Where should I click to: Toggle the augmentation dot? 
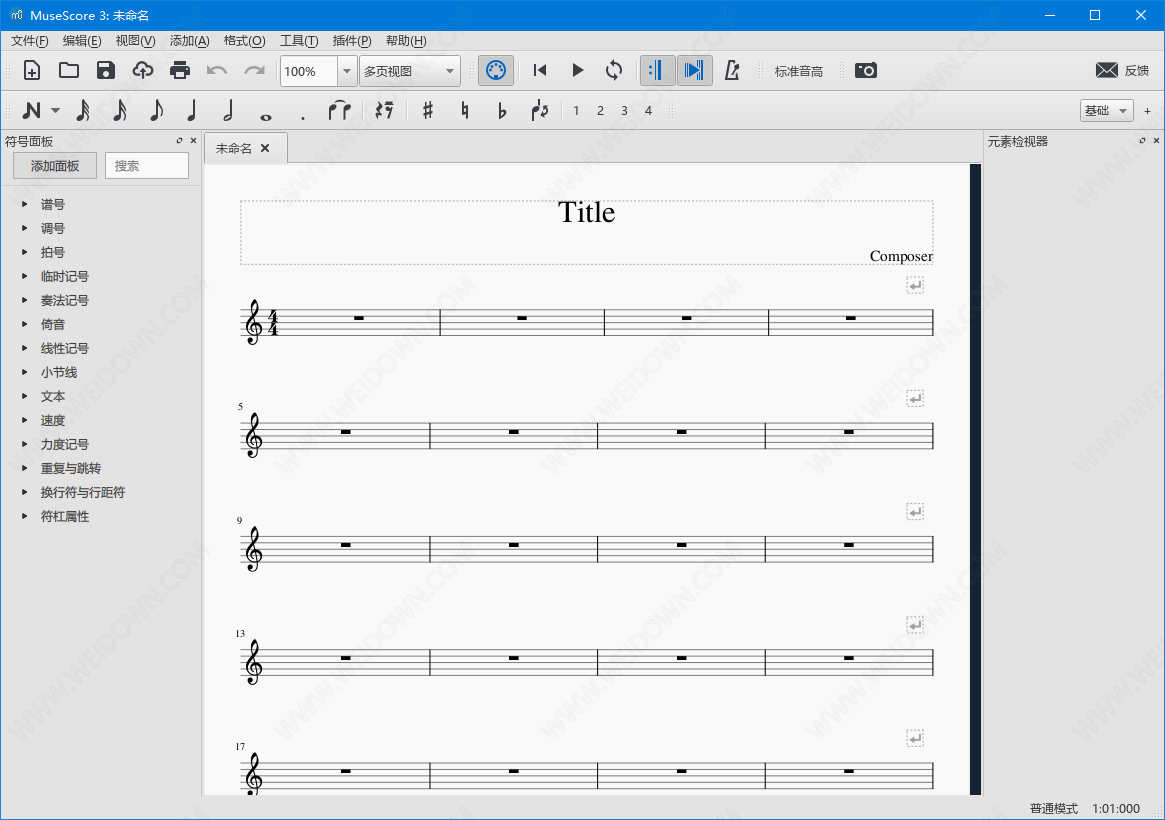(302, 117)
